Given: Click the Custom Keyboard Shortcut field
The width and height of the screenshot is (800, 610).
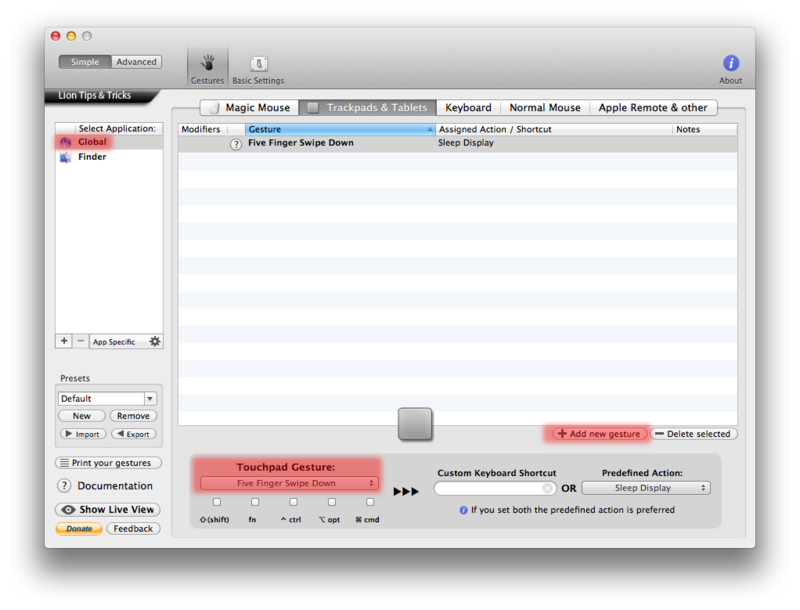Looking at the screenshot, I should (x=495, y=489).
